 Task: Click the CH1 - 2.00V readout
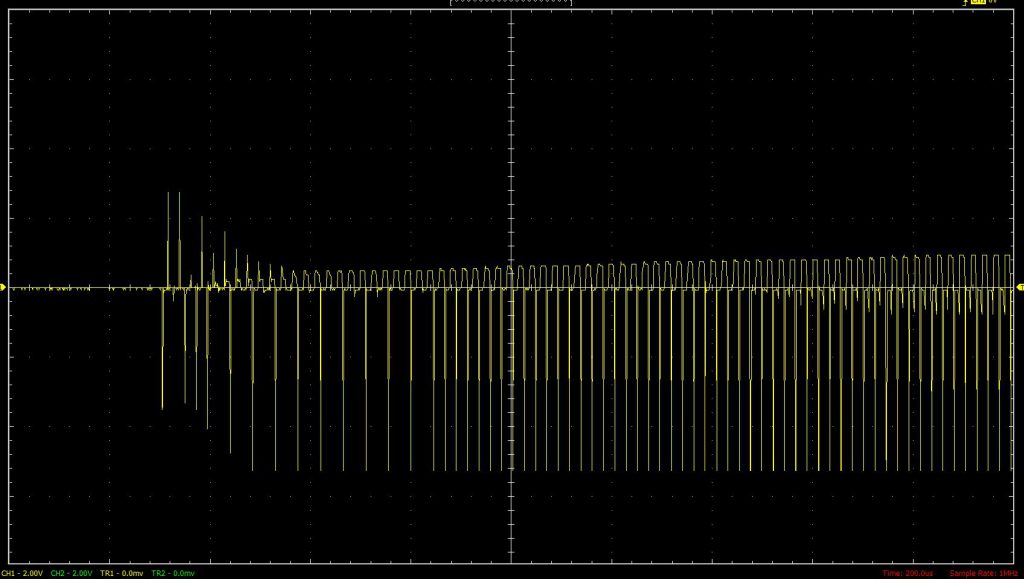pyautogui.click(x=22, y=573)
